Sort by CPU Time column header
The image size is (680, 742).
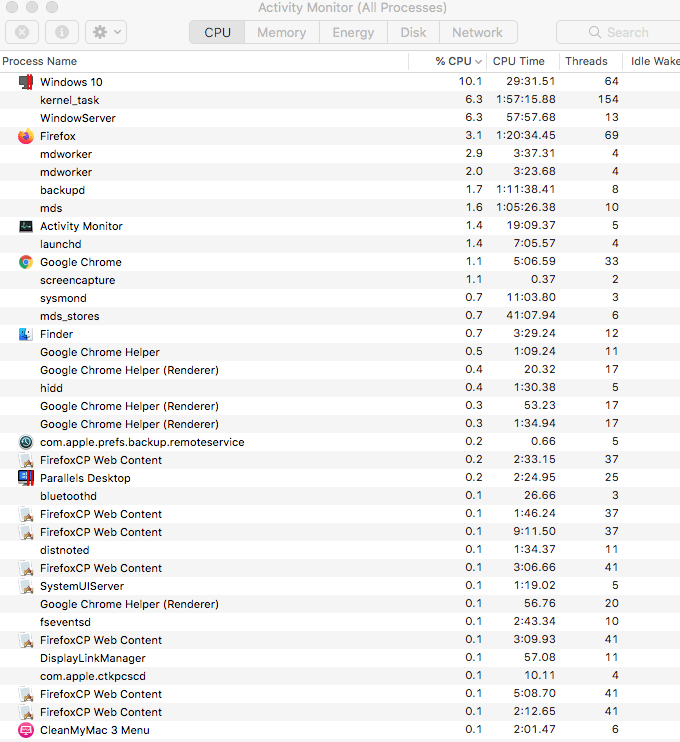point(522,62)
